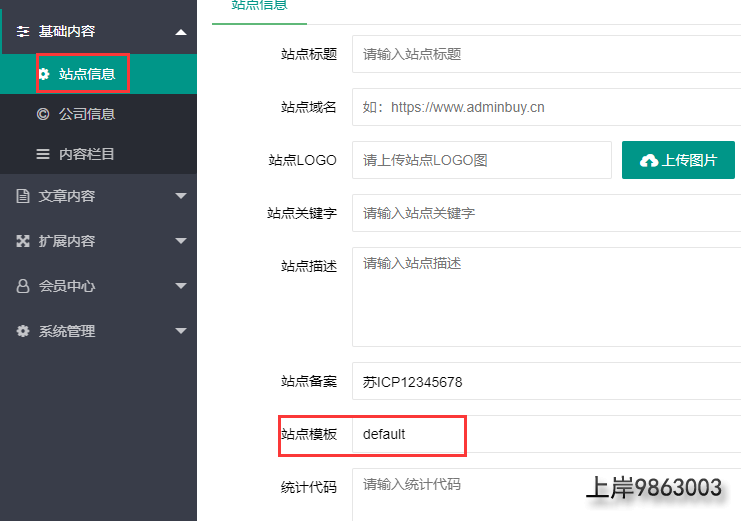The height and width of the screenshot is (521, 741).
Task: Click the 站点关键字 field label
Action: pos(302,213)
